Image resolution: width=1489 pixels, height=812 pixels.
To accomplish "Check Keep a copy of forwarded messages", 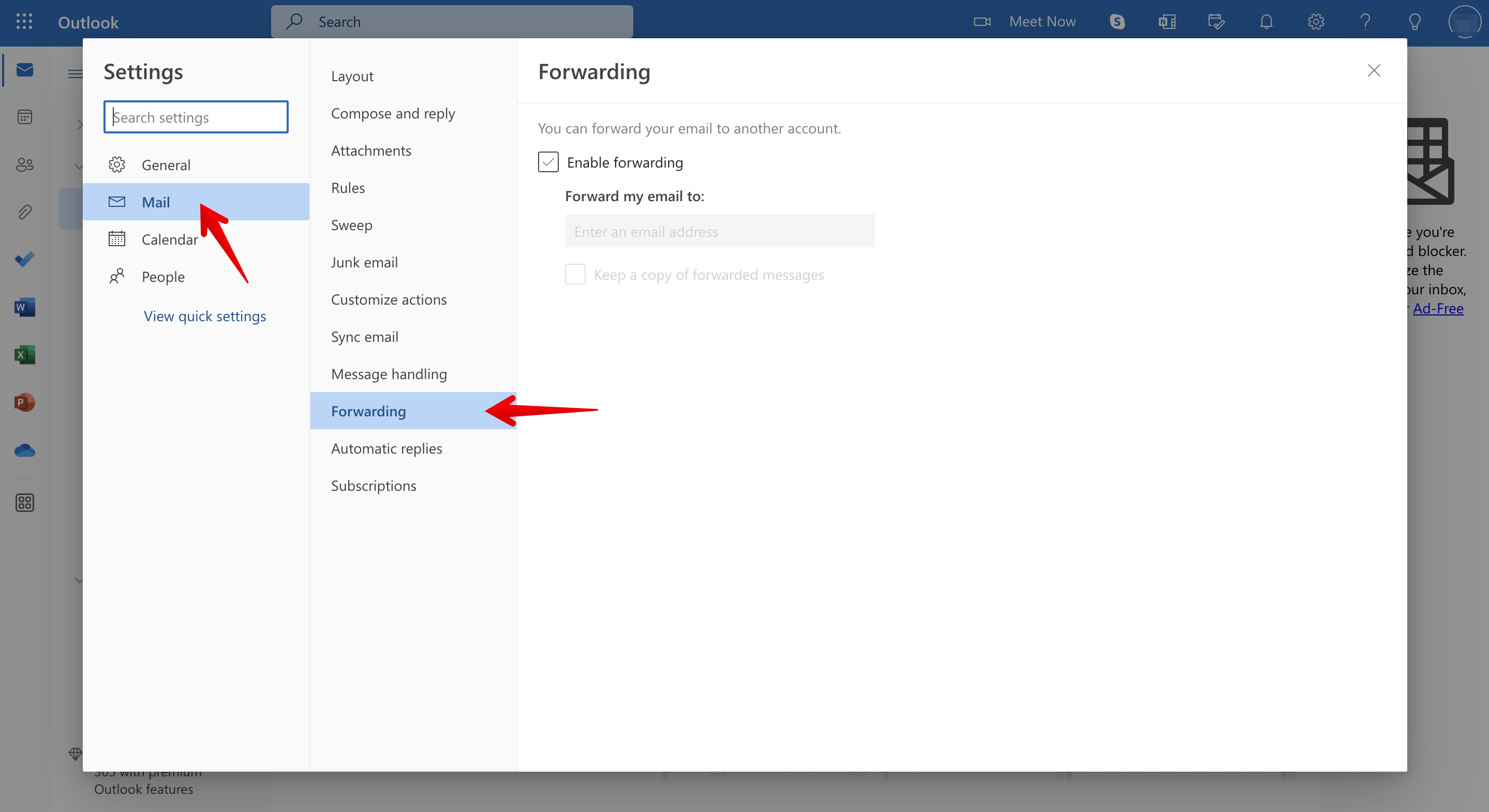I will coord(575,275).
